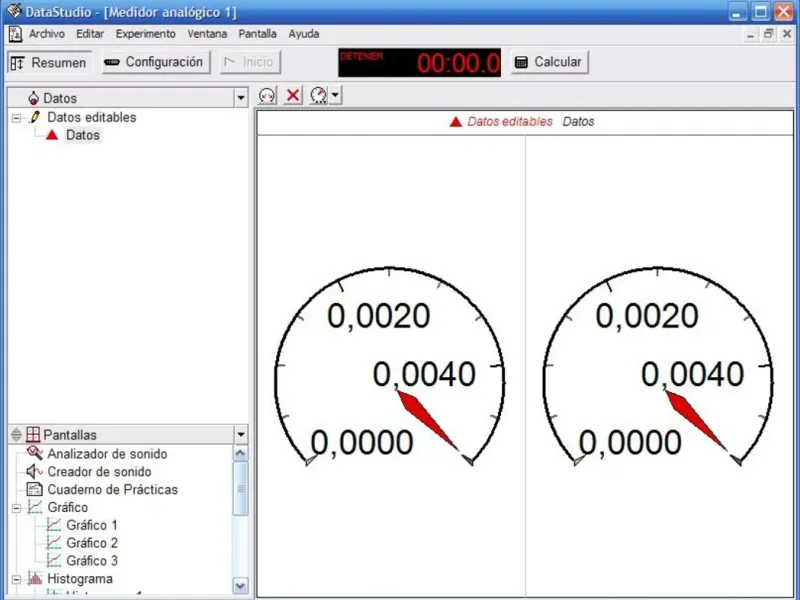The height and width of the screenshot is (600, 800).
Task: Select Gráfico 1
Action: [x=92, y=525]
